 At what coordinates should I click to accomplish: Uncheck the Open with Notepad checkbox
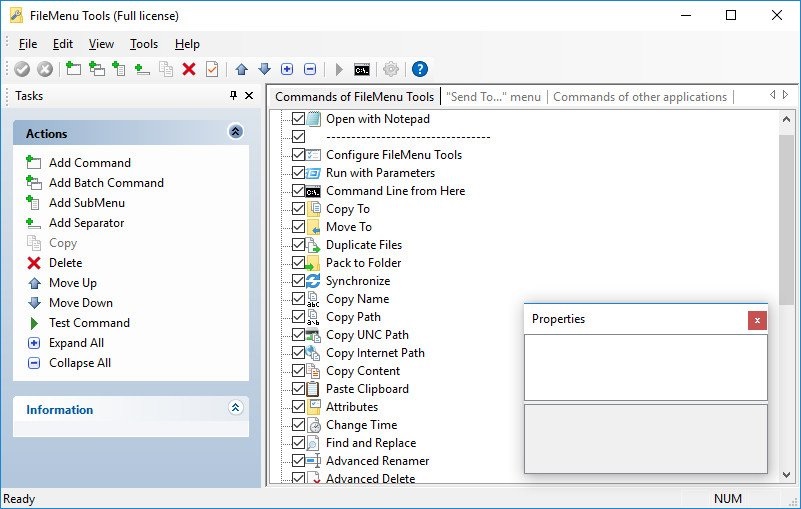pos(298,119)
